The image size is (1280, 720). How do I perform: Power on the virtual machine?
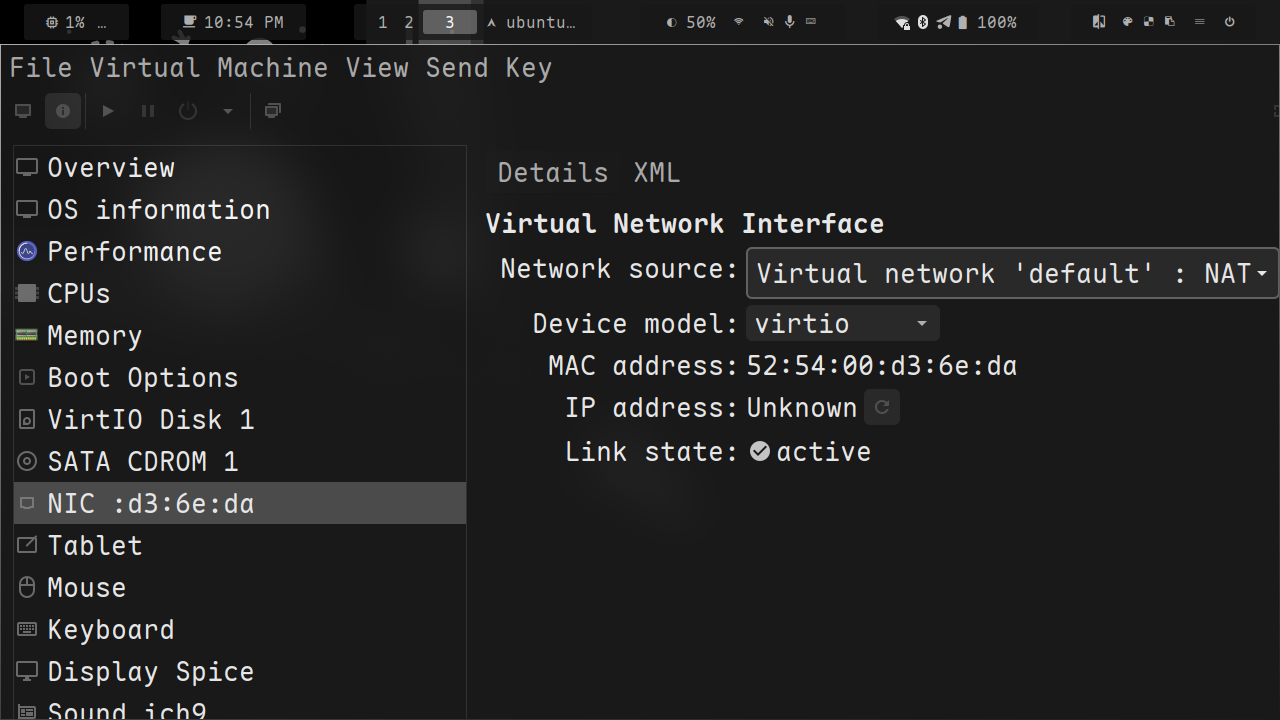coord(108,111)
